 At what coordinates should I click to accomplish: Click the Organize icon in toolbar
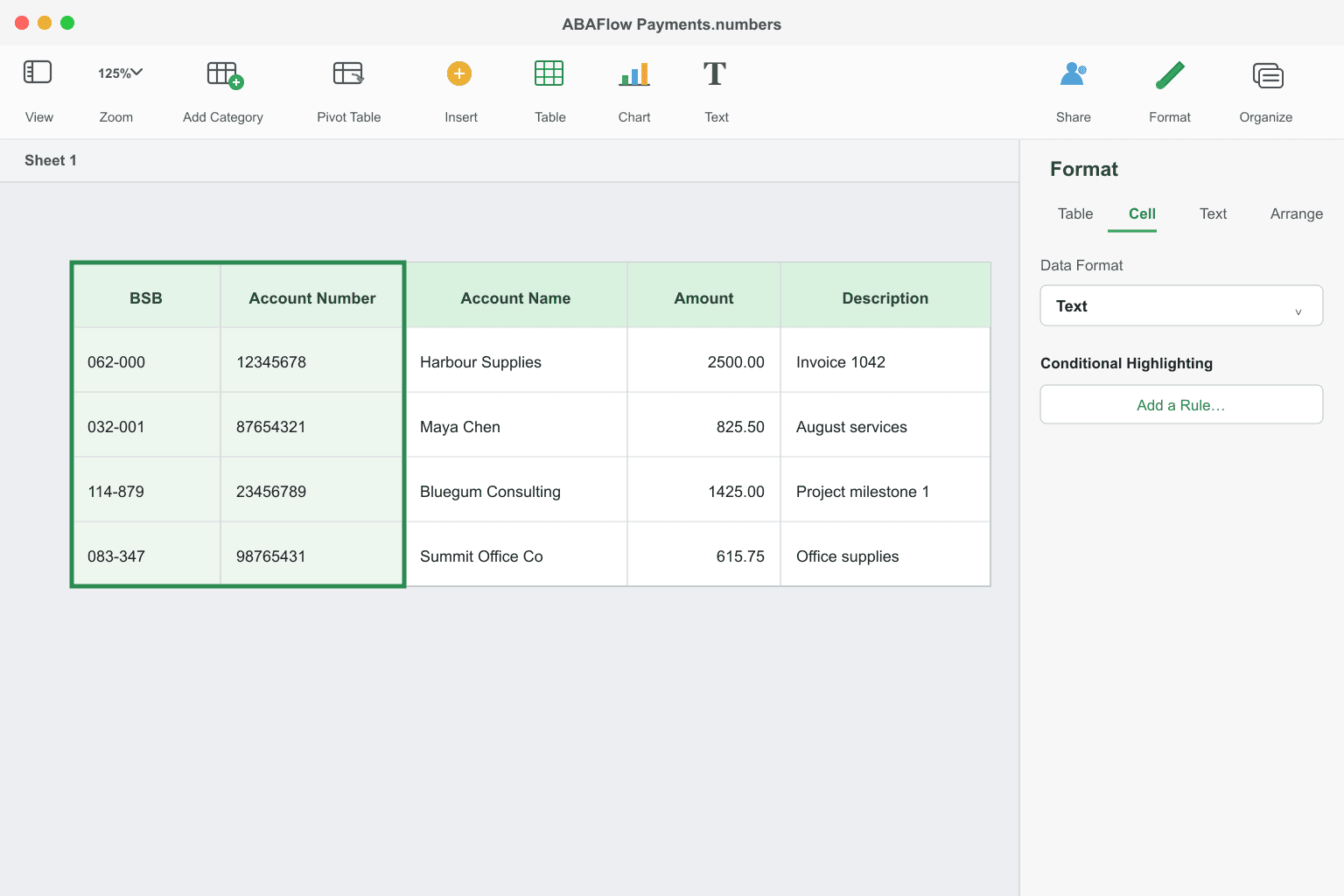click(1268, 76)
